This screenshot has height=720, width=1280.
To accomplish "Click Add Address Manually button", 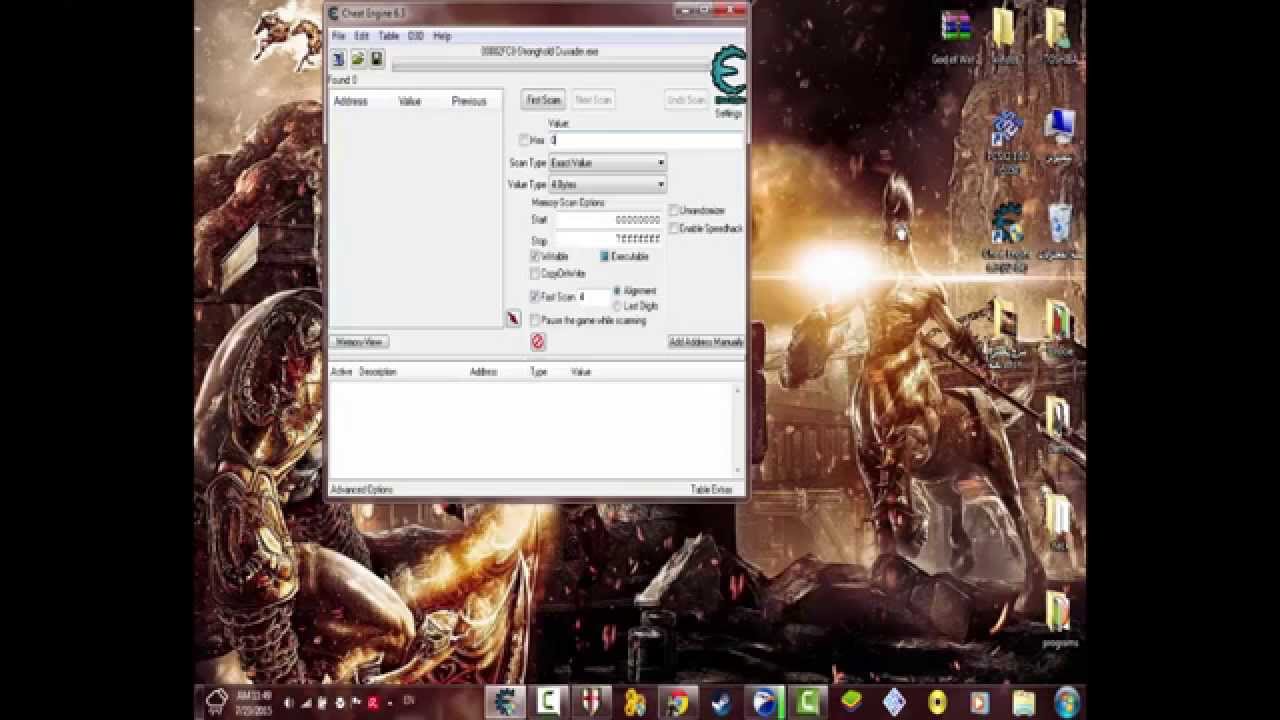I will coord(706,342).
